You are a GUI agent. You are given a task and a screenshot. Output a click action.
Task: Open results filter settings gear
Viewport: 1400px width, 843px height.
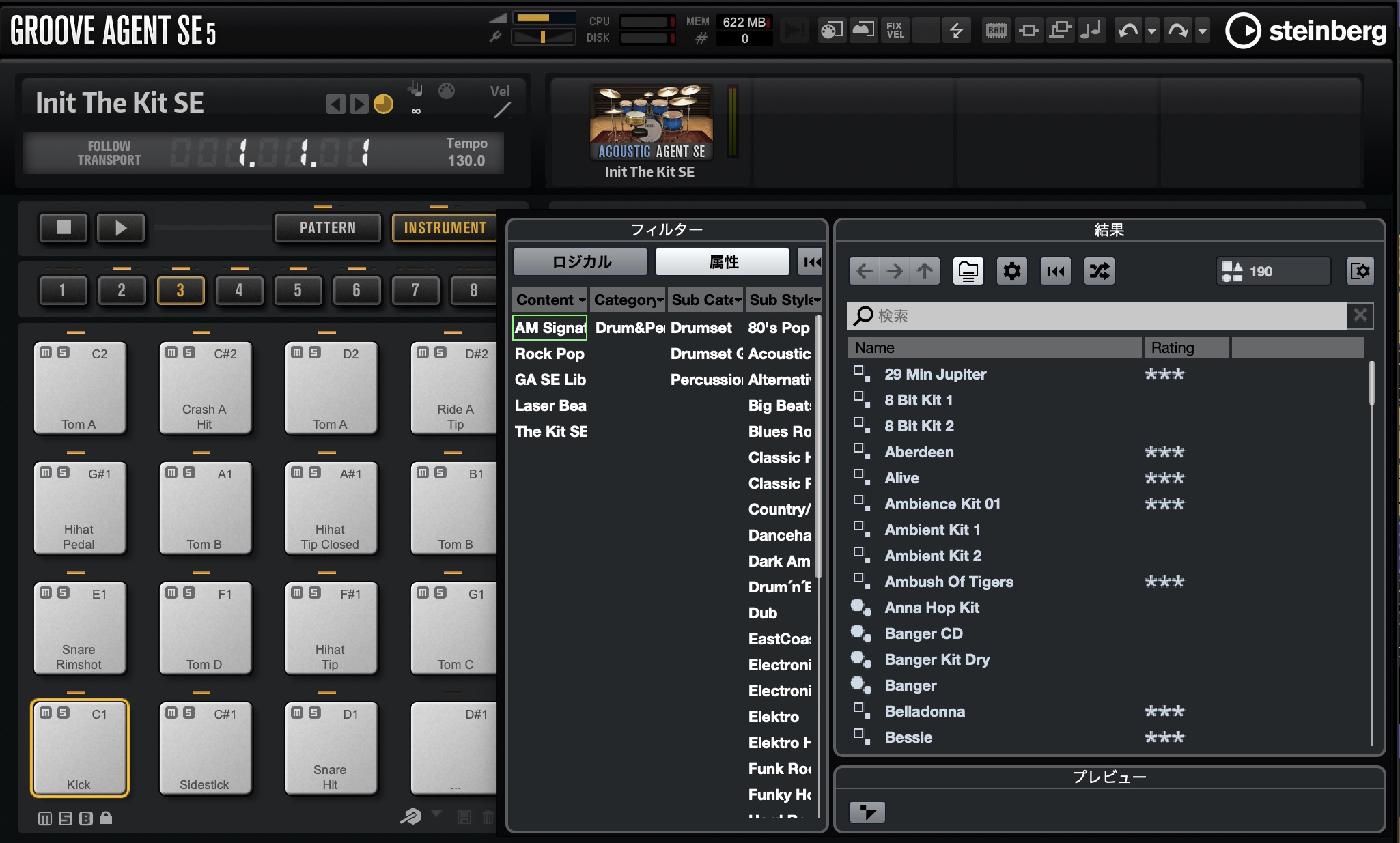click(1011, 271)
